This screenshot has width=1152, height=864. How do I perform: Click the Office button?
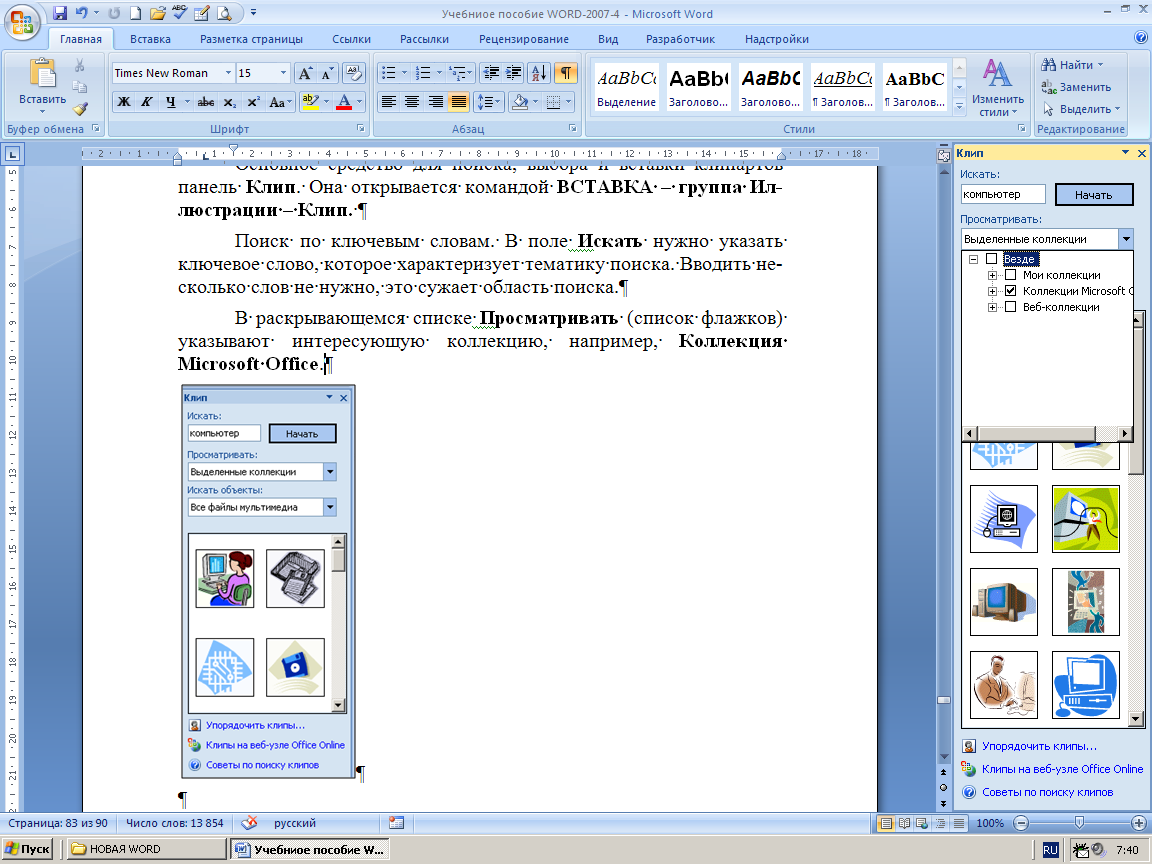pos(22,21)
